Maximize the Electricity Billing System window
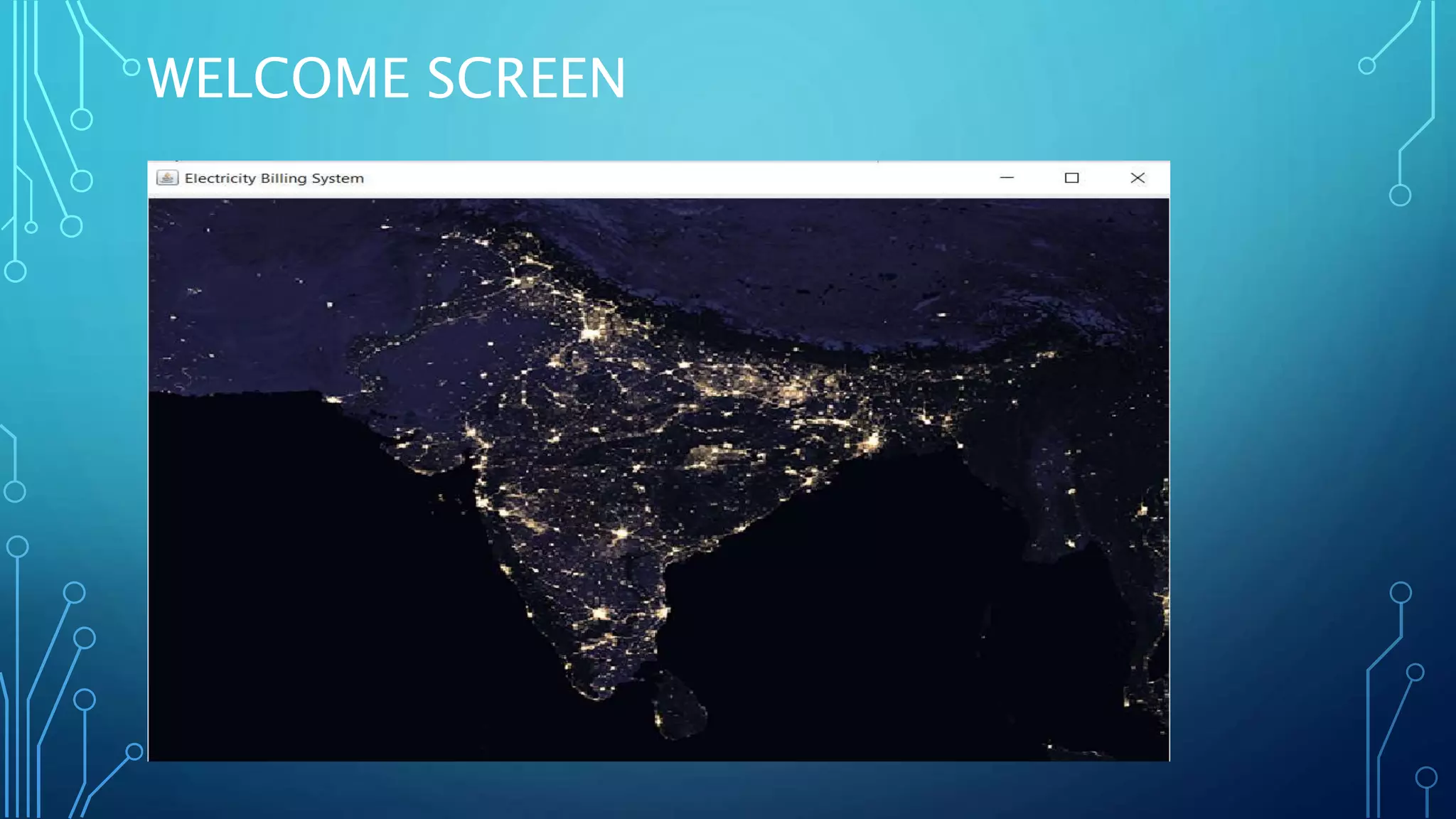The height and width of the screenshot is (819, 1456). point(1071,178)
